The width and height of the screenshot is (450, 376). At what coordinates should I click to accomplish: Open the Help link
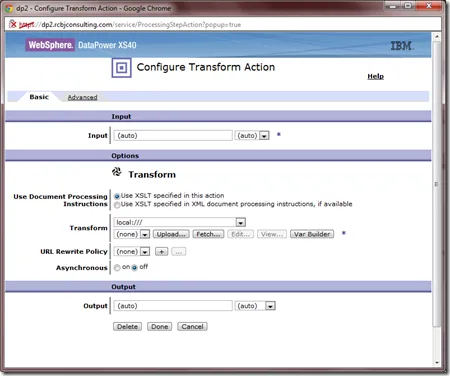pos(375,76)
